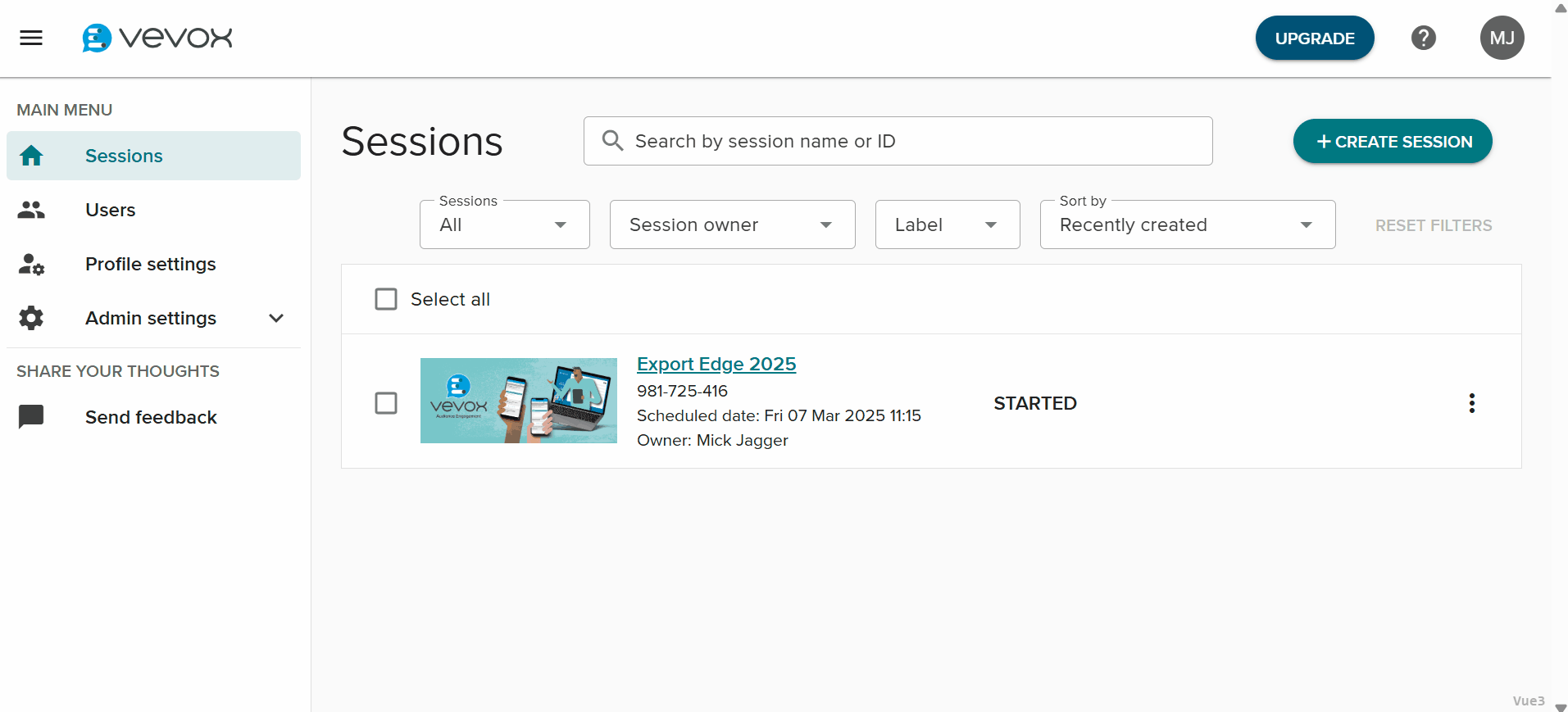
Task: Open the help question mark icon
Action: pos(1423,38)
